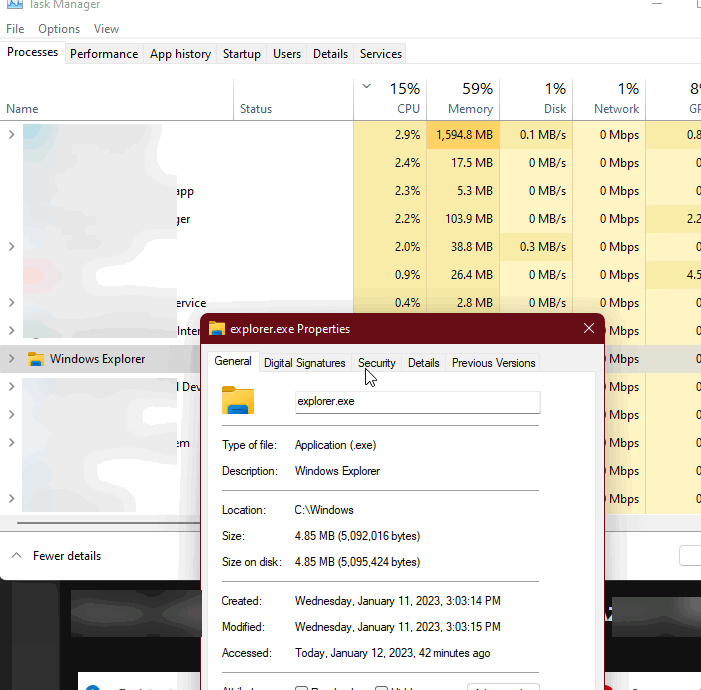Expand the row just below Windows Explorer

[12, 386]
